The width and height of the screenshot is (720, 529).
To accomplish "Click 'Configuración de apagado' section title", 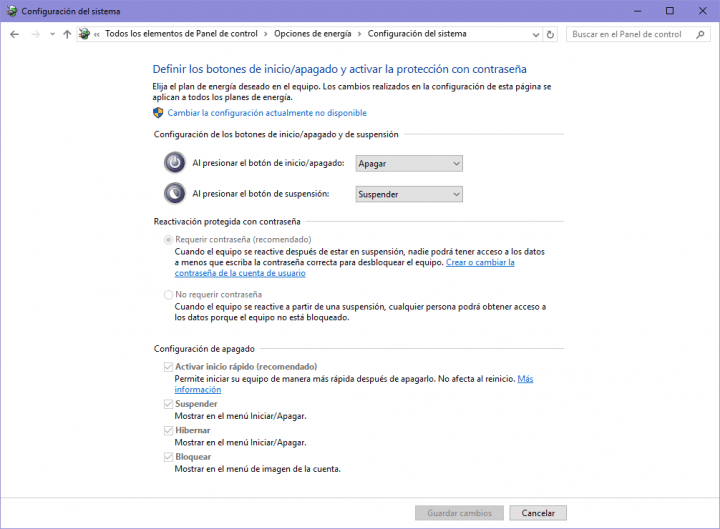I will [x=204, y=349].
